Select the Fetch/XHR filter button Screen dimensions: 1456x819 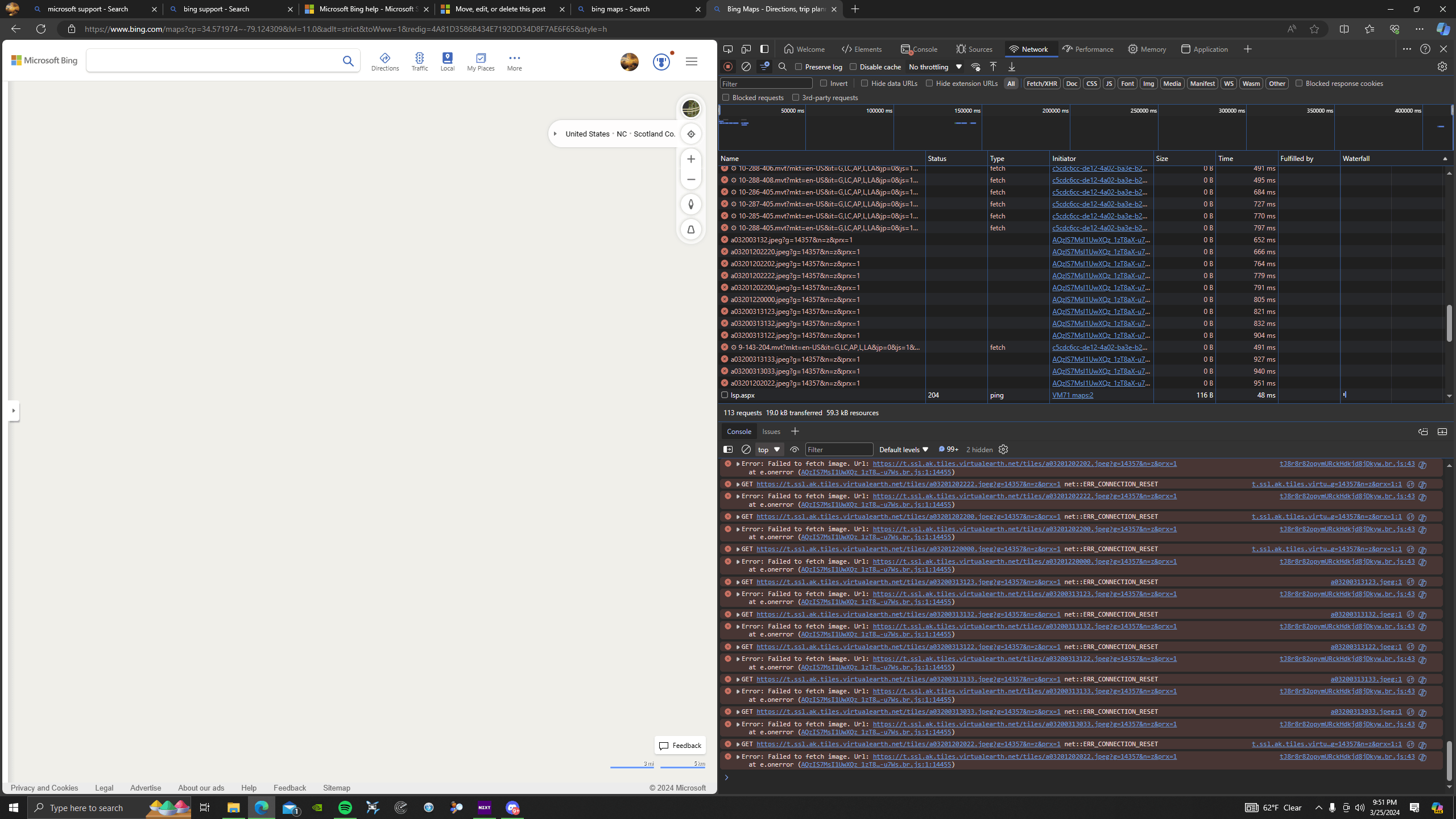[x=1042, y=83]
